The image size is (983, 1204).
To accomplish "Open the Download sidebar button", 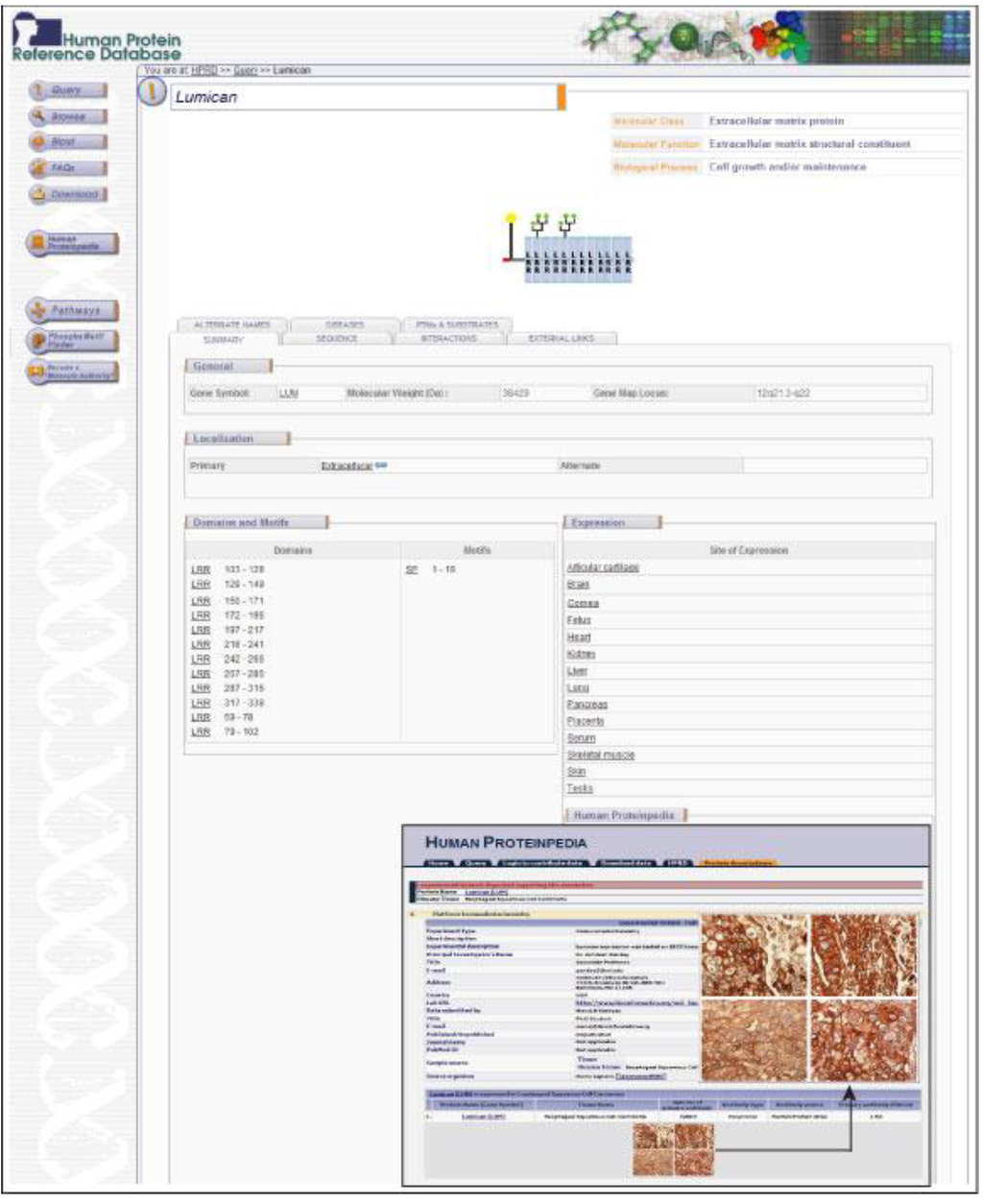I will pos(67,194).
